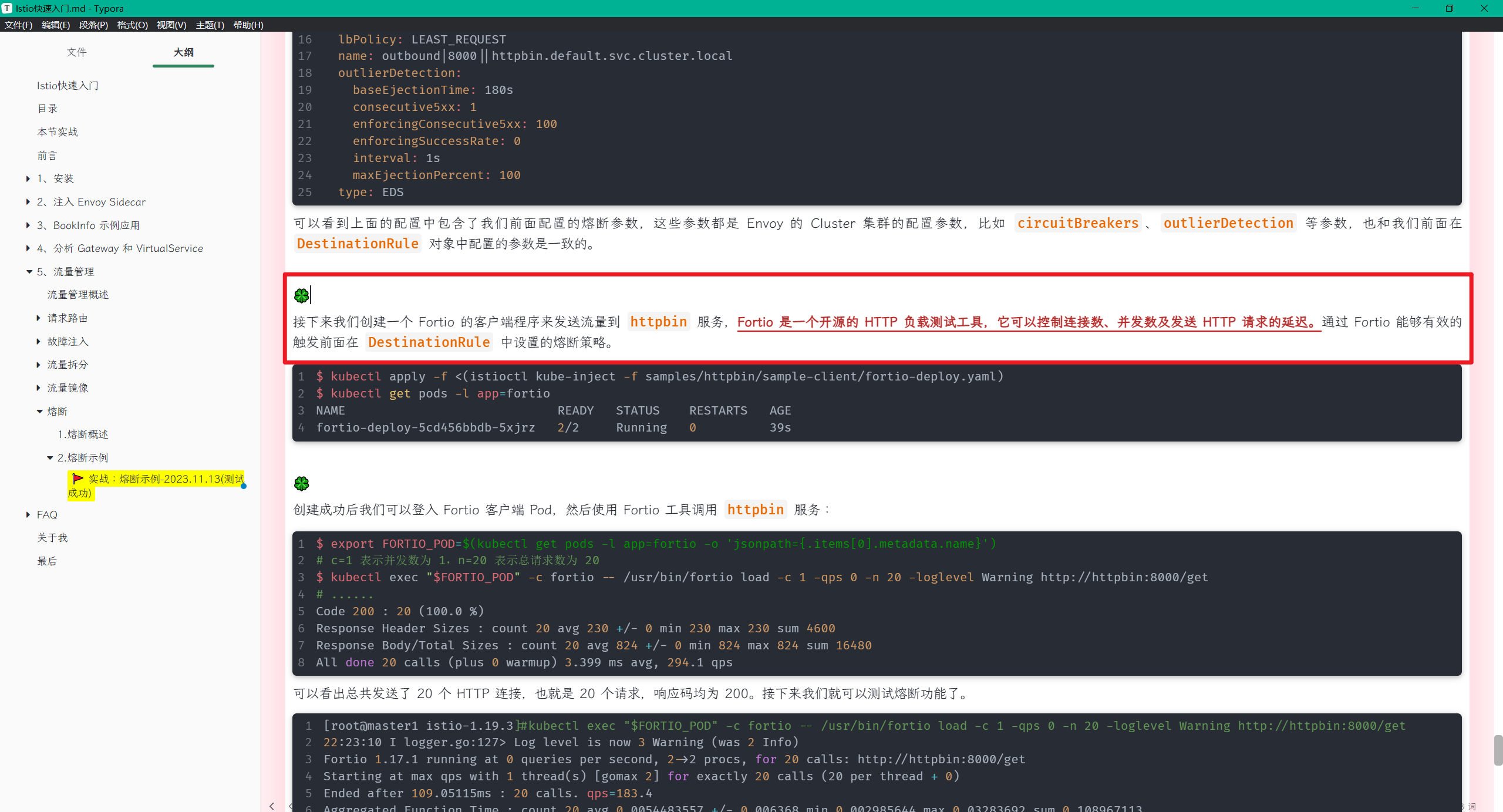Expand the 流量拆分 arrow

point(39,365)
